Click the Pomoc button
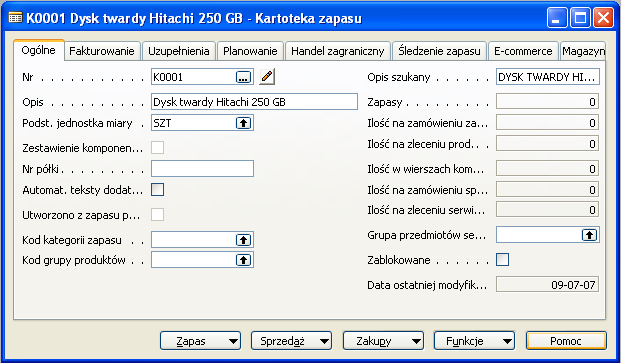The width and height of the screenshot is (621, 363). (566, 341)
